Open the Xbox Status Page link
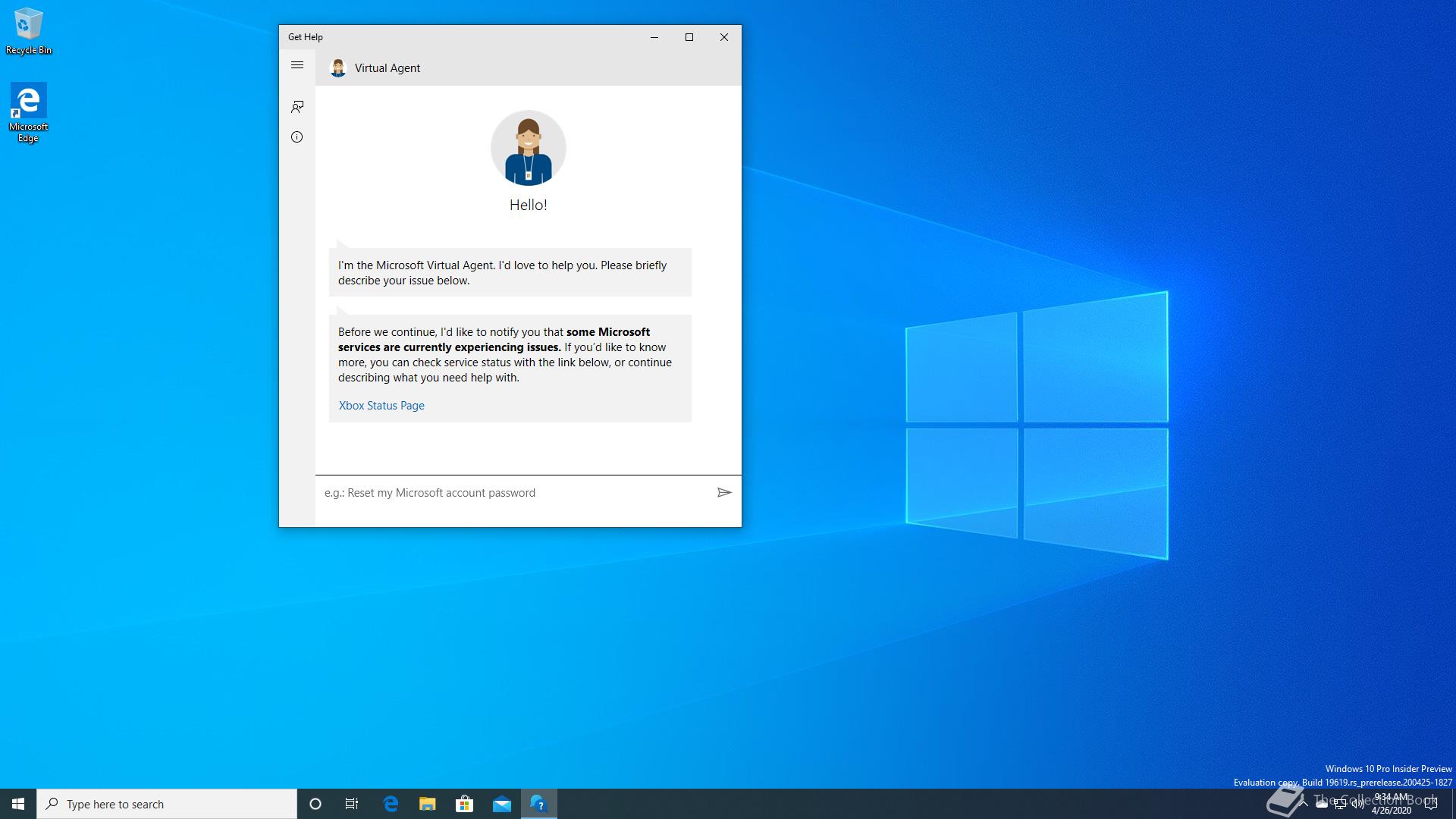1456x819 pixels. 381,406
